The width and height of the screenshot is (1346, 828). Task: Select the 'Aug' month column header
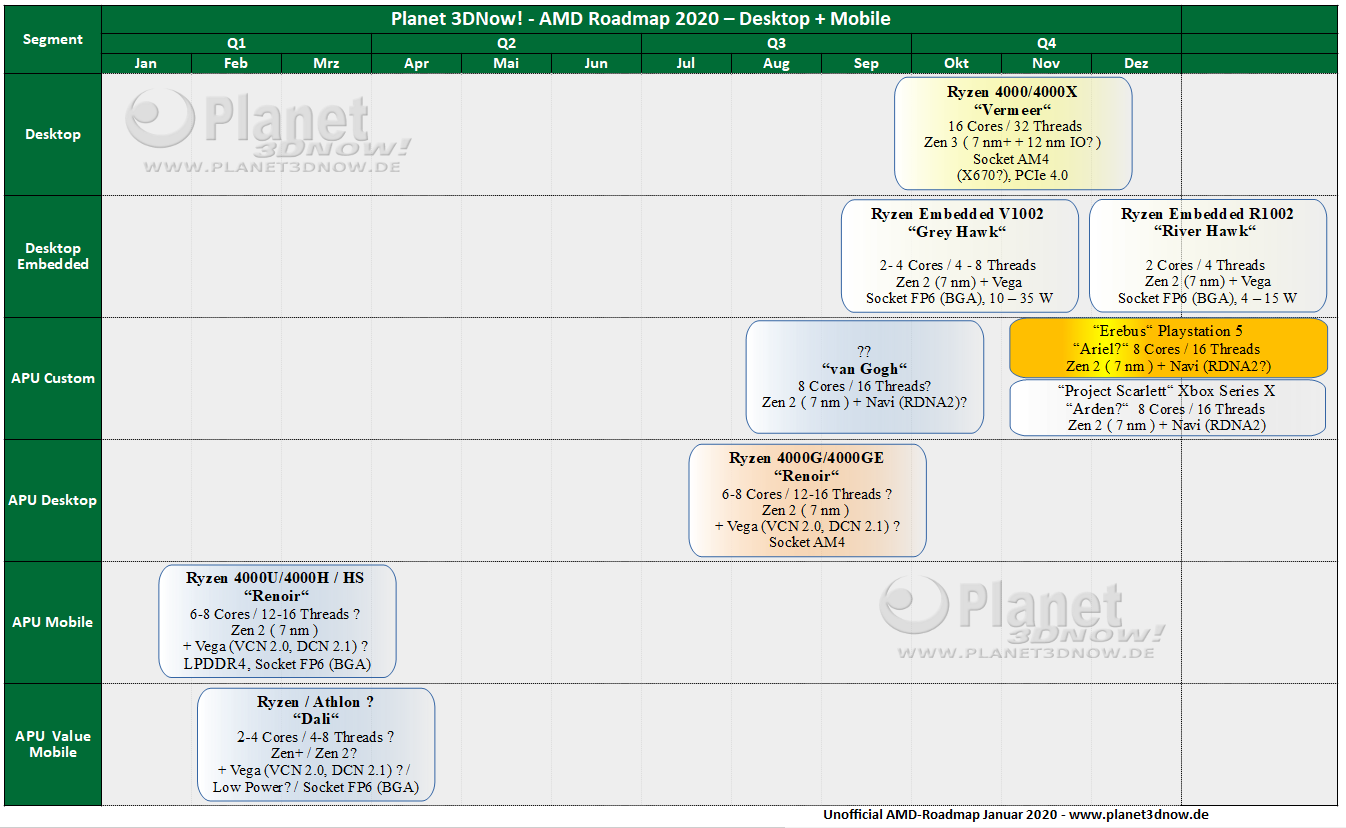776,63
